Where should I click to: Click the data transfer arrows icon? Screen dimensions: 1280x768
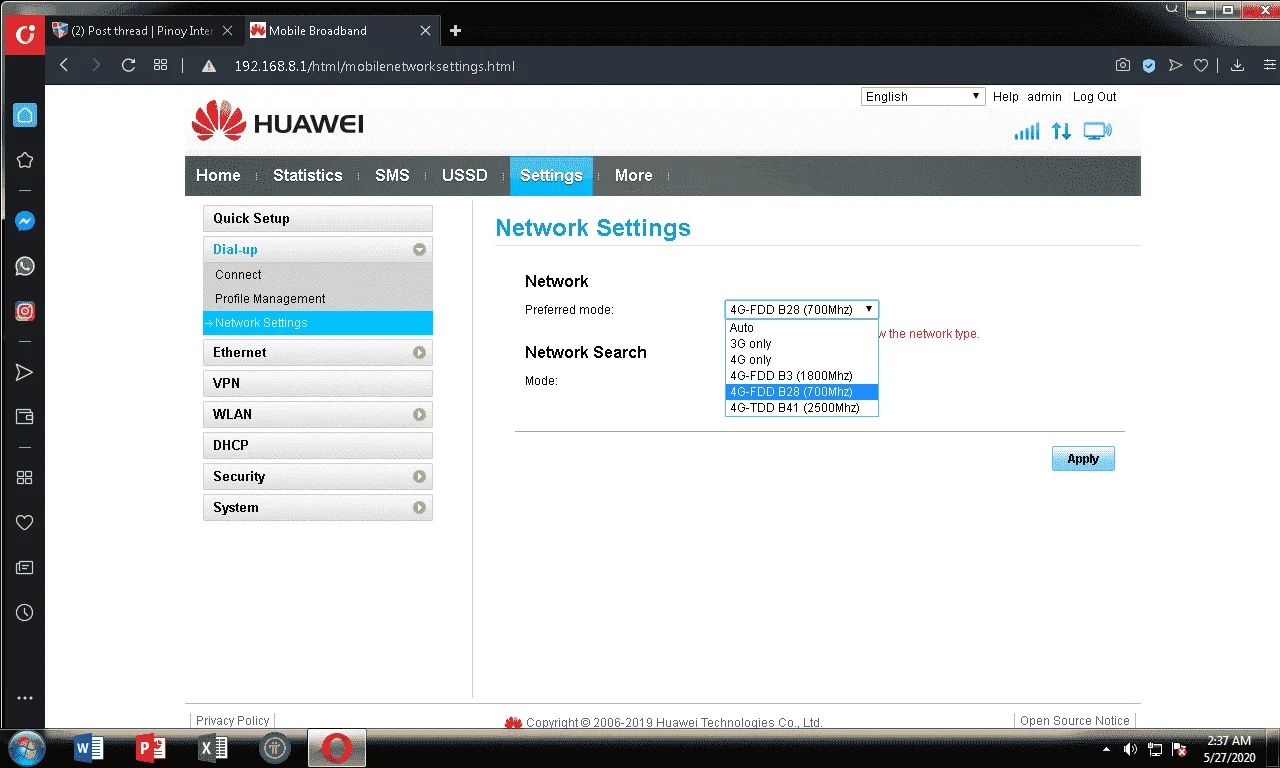[x=1061, y=131]
